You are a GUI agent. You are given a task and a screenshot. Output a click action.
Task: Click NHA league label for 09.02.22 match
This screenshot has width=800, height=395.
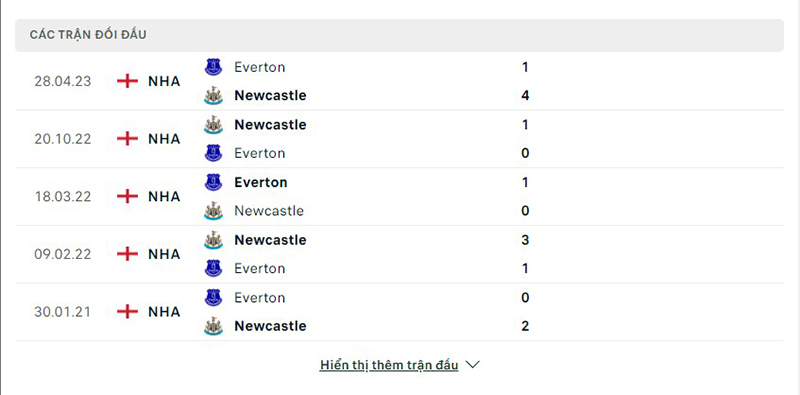point(164,254)
